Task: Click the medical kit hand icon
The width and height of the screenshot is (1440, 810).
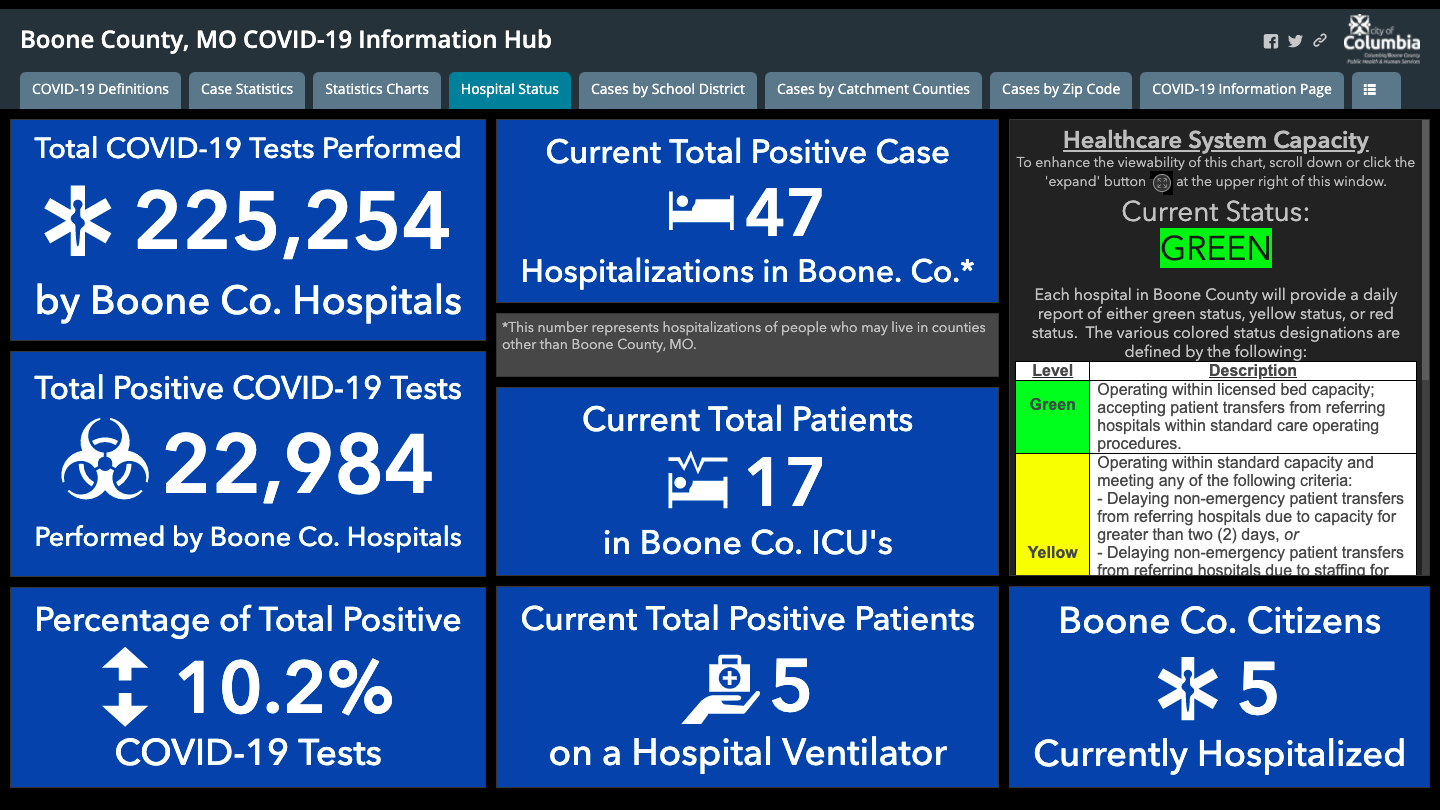Action: 721,690
